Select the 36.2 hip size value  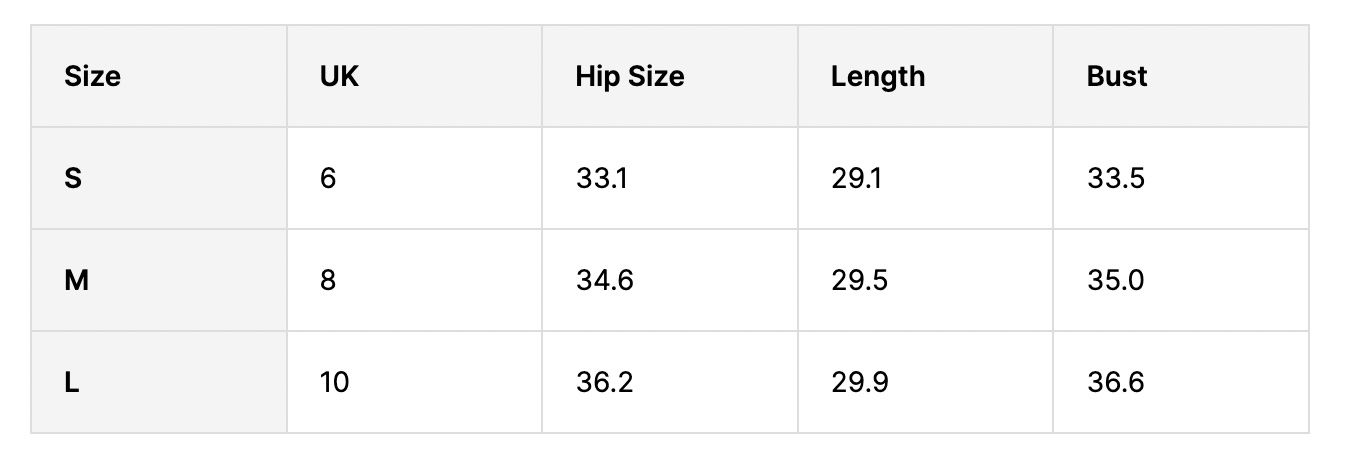point(604,383)
